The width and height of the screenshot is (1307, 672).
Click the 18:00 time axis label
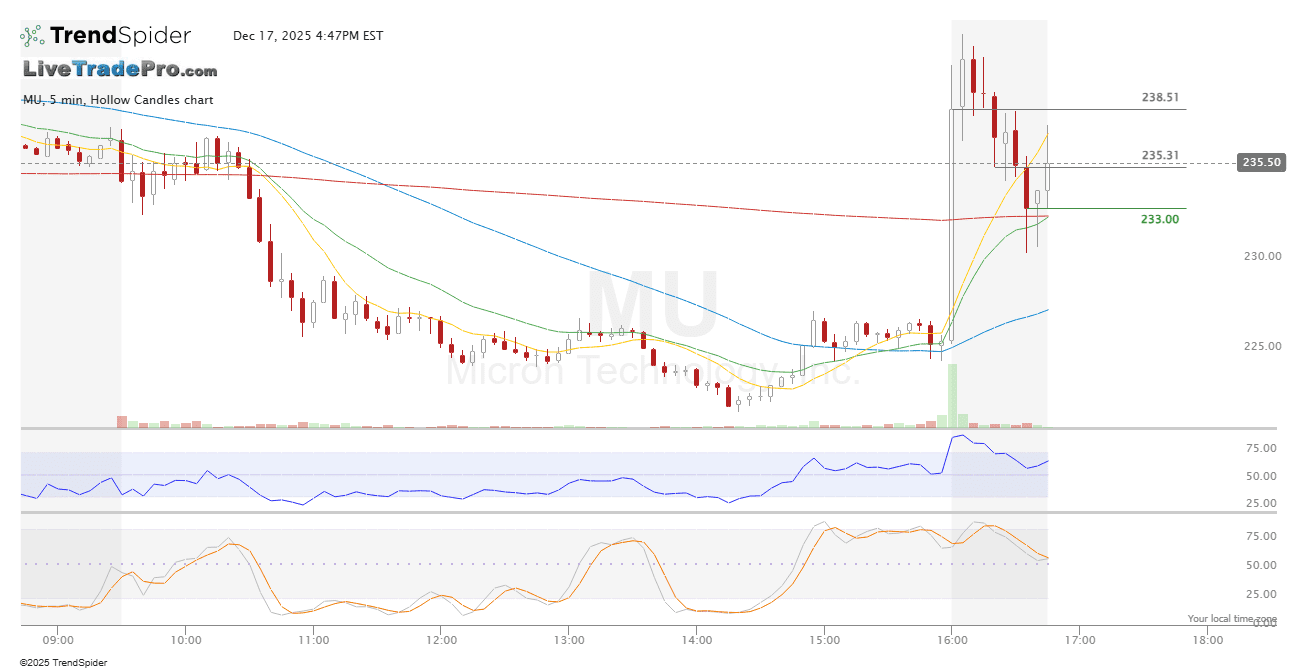(x=1206, y=639)
